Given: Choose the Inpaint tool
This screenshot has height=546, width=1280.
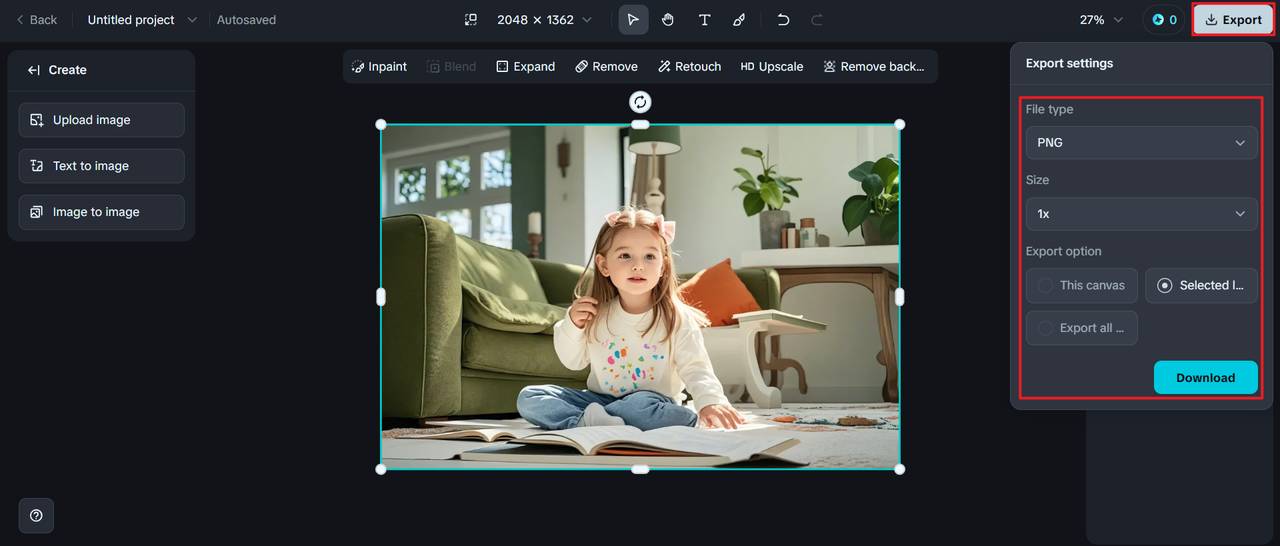Looking at the screenshot, I should tap(379, 67).
